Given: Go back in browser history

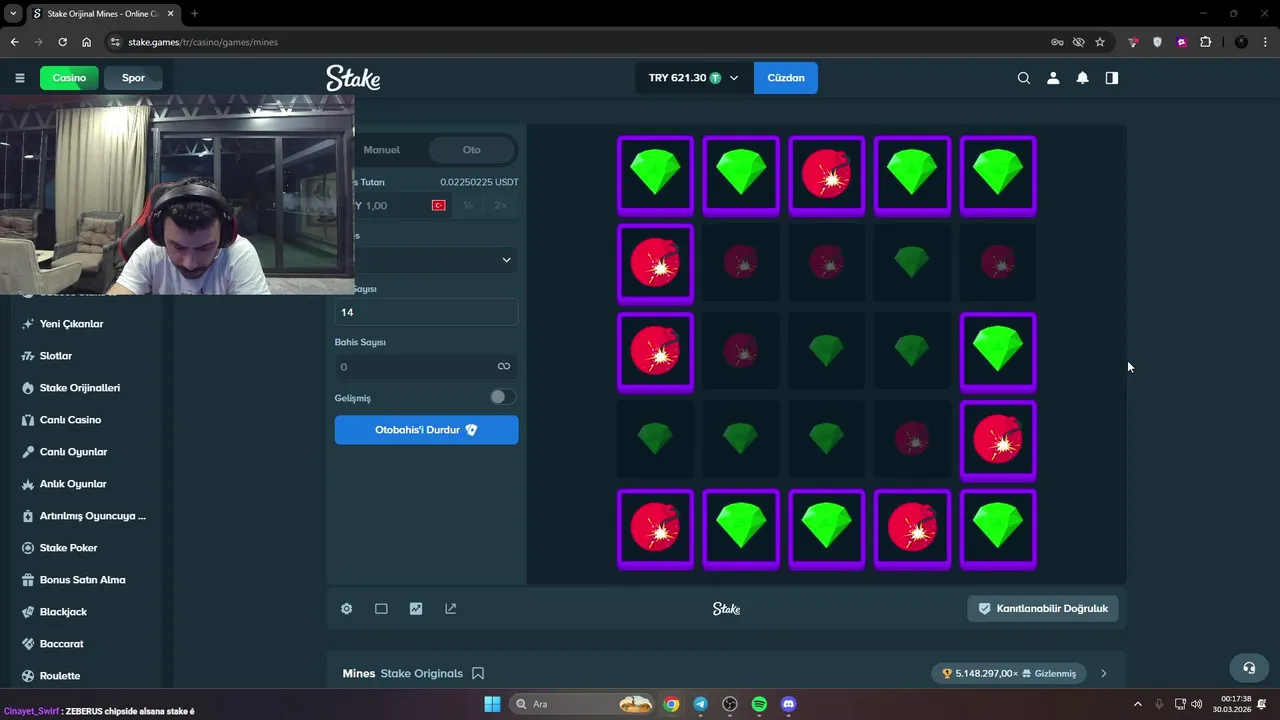Looking at the screenshot, I should click(x=14, y=42).
